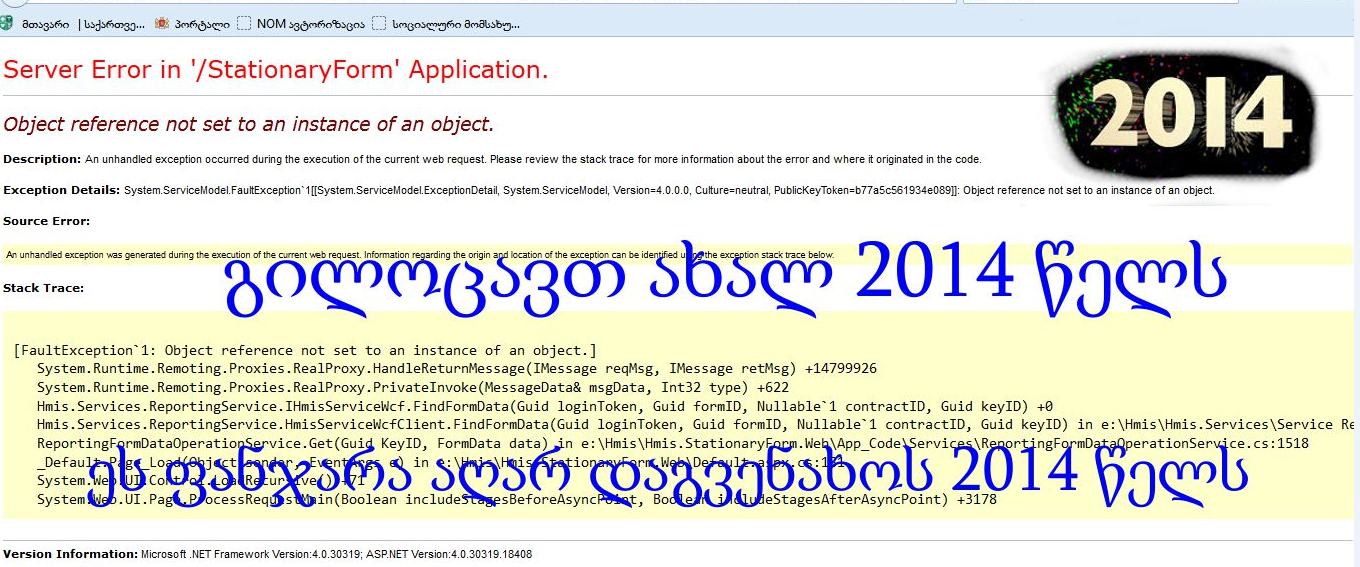The width and height of the screenshot is (1360, 567).
Task: Click the bold 'Description:' label
Action: coord(42,159)
